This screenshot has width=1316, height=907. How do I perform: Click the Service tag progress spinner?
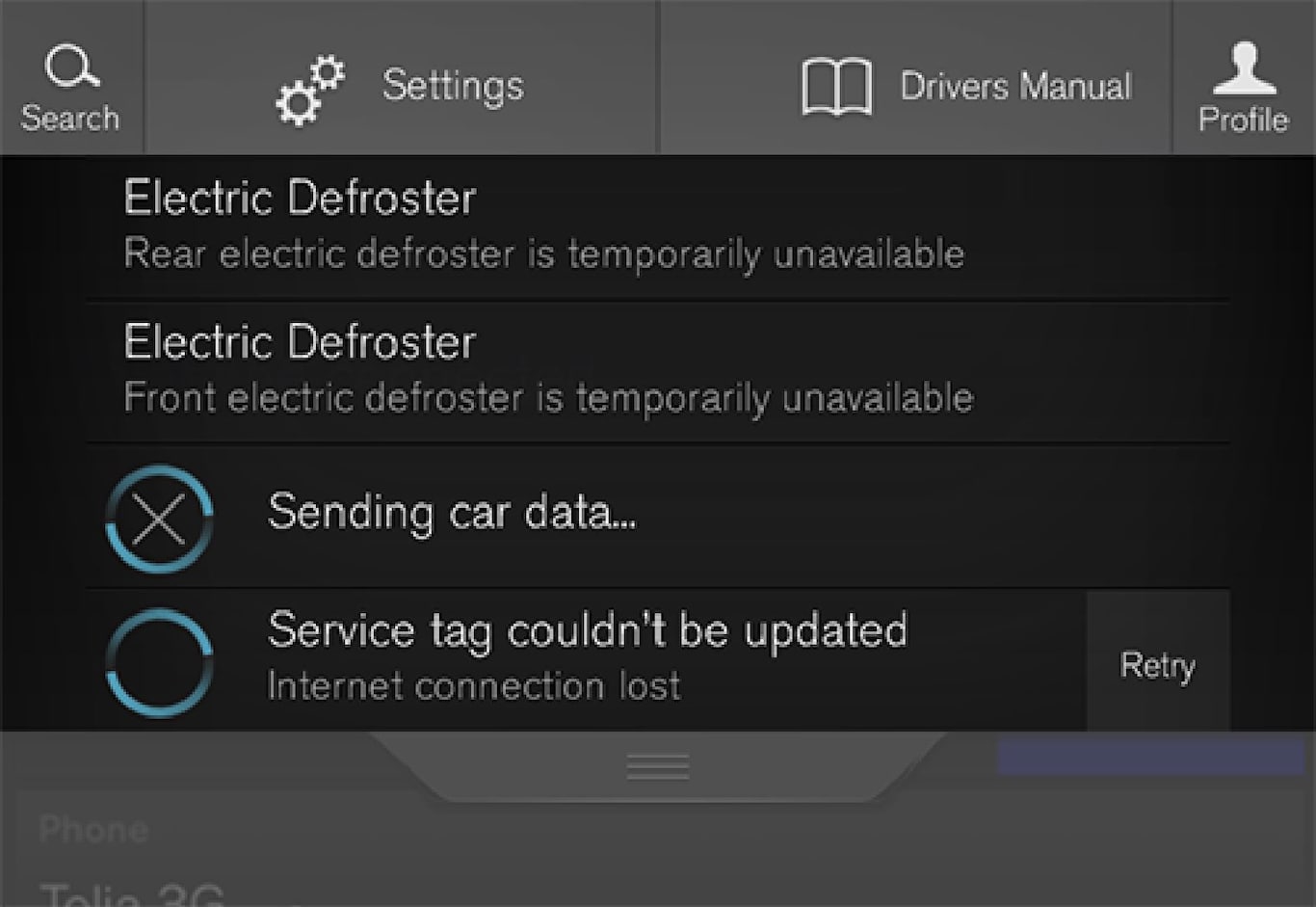[159, 662]
